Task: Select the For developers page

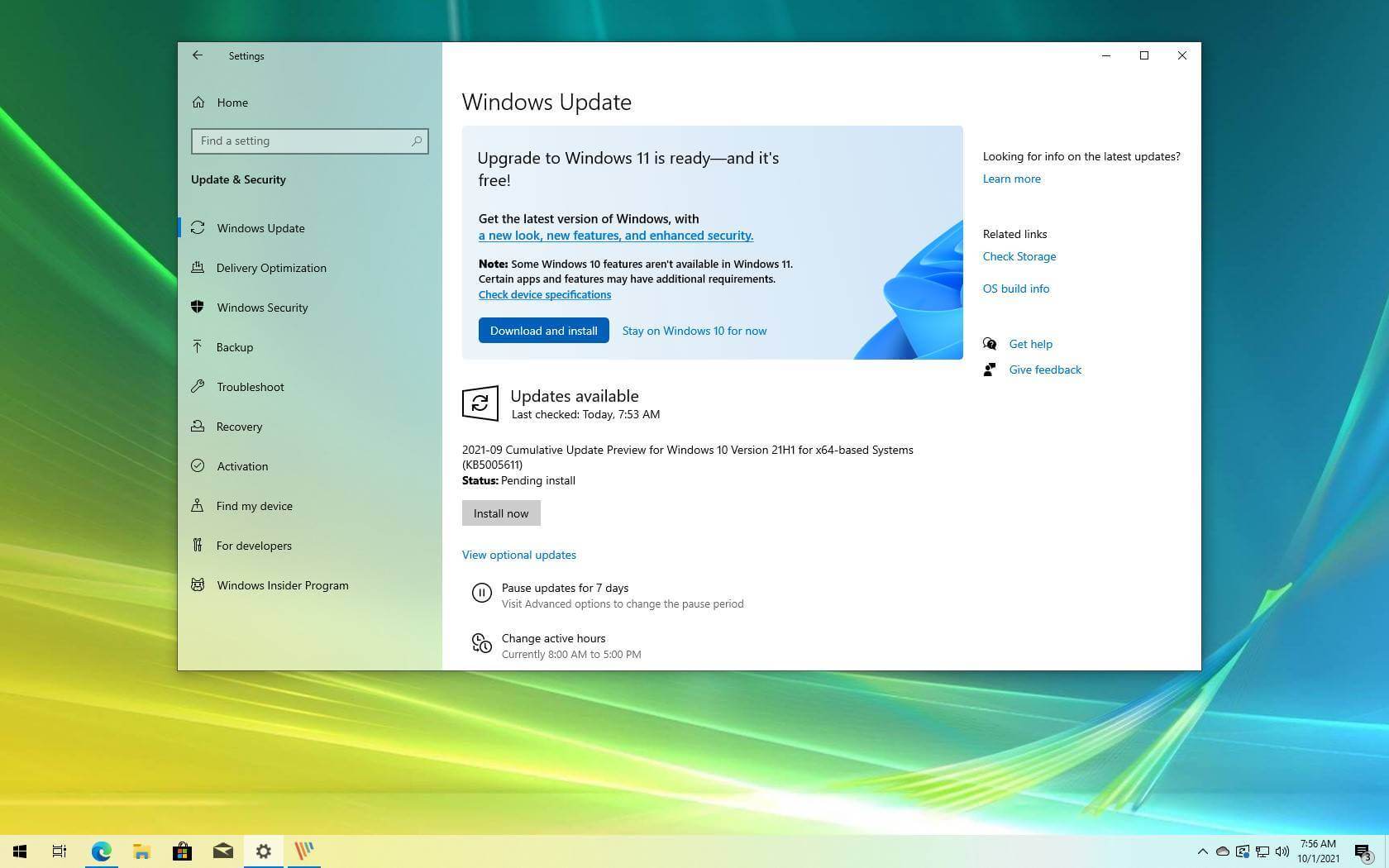Action: (254, 546)
